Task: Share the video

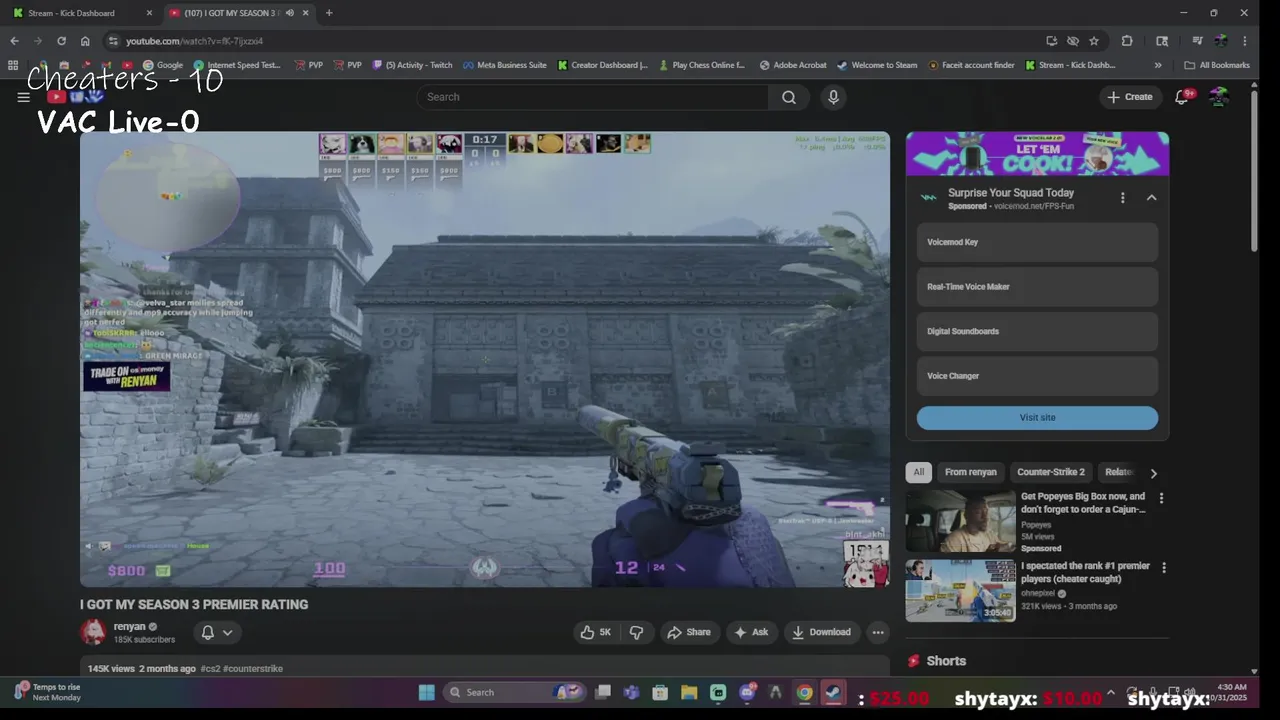Action: [x=689, y=632]
